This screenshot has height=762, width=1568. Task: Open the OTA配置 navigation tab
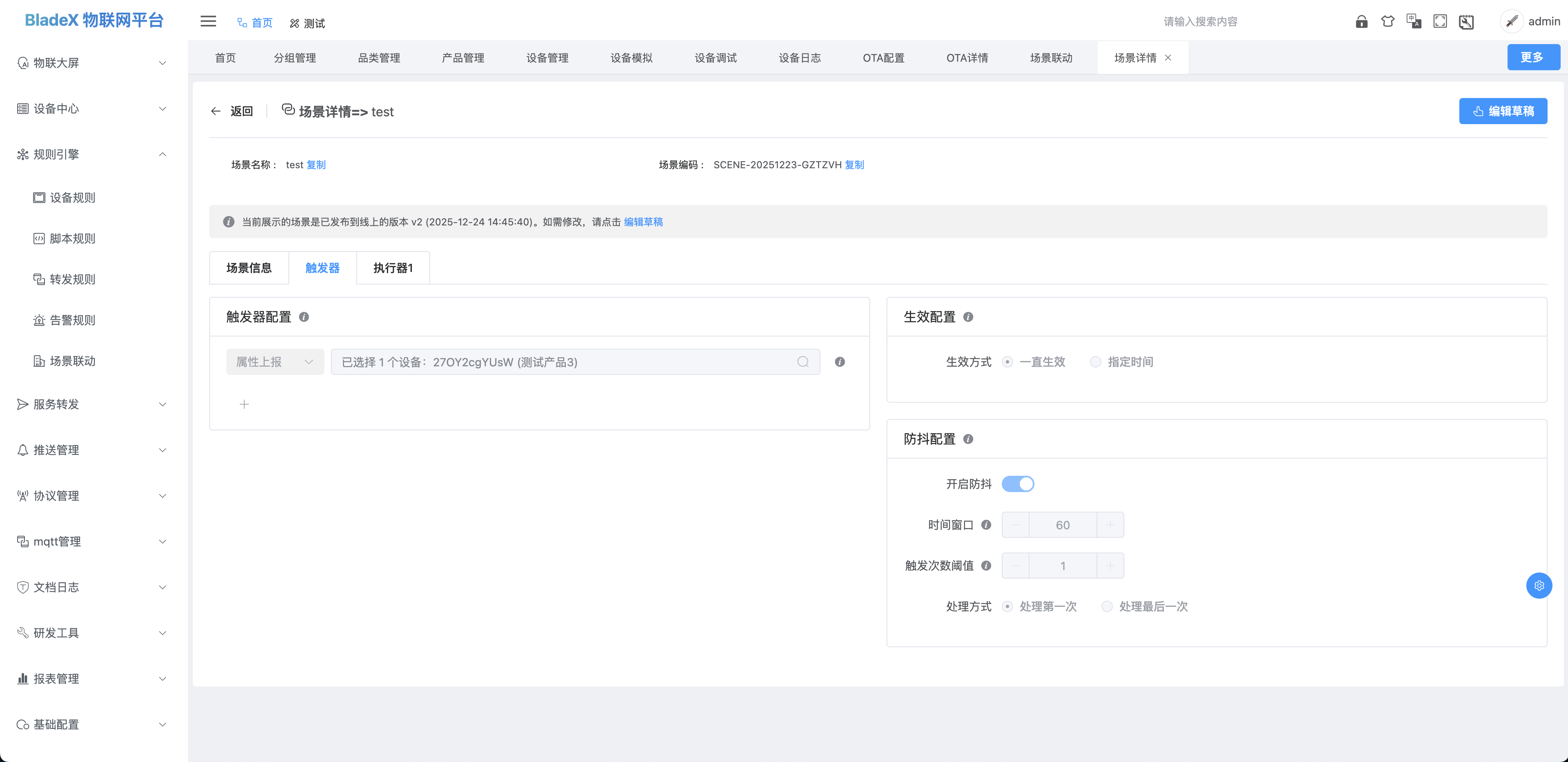click(x=884, y=57)
